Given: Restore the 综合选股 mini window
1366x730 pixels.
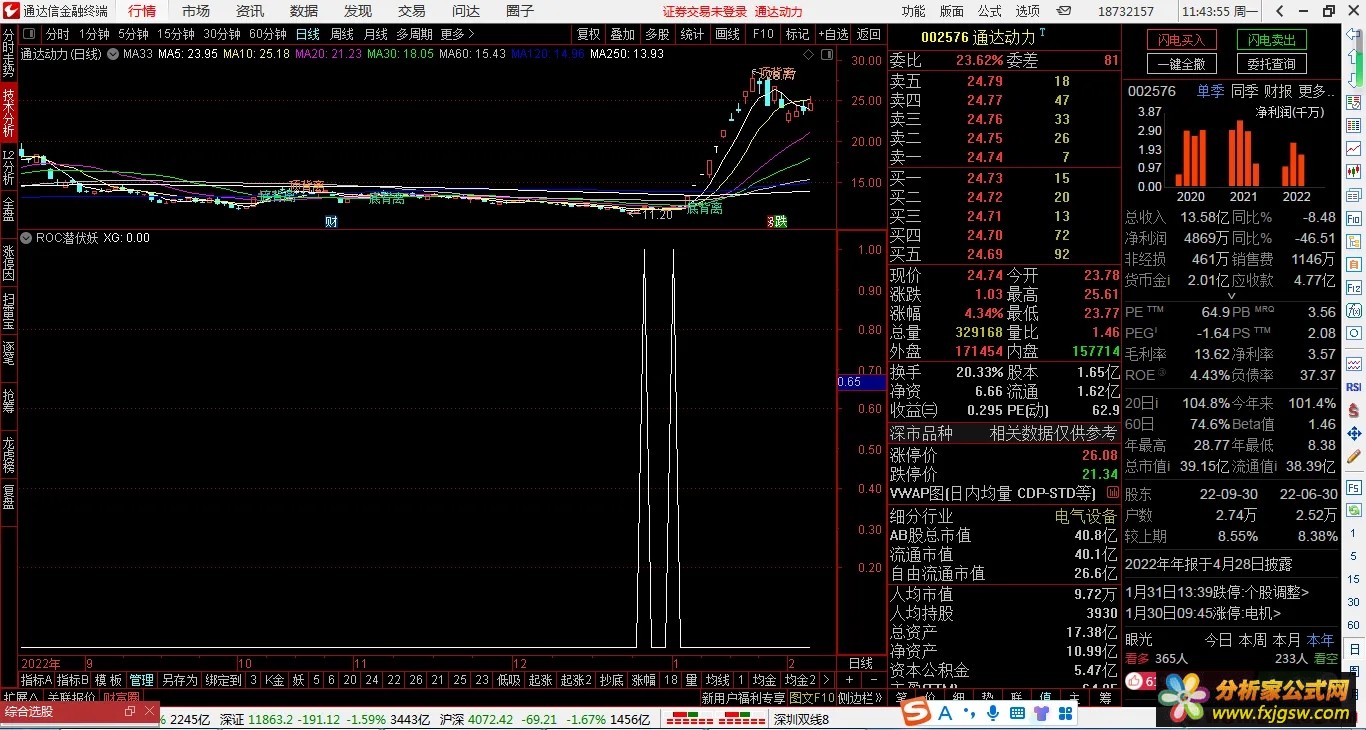Looking at the screenshot, I should tap(129, 712).
